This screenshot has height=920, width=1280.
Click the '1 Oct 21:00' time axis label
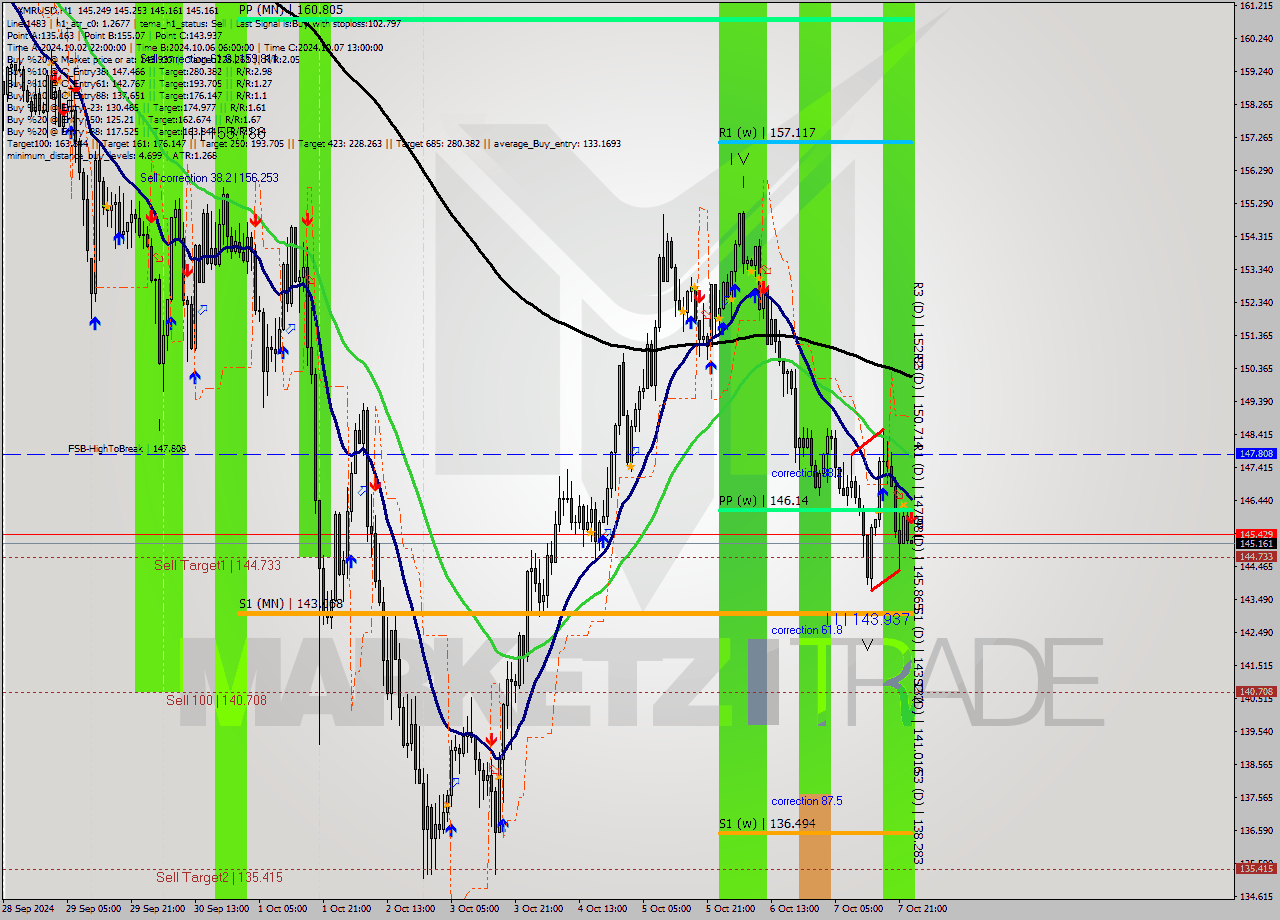coord(346,909)
